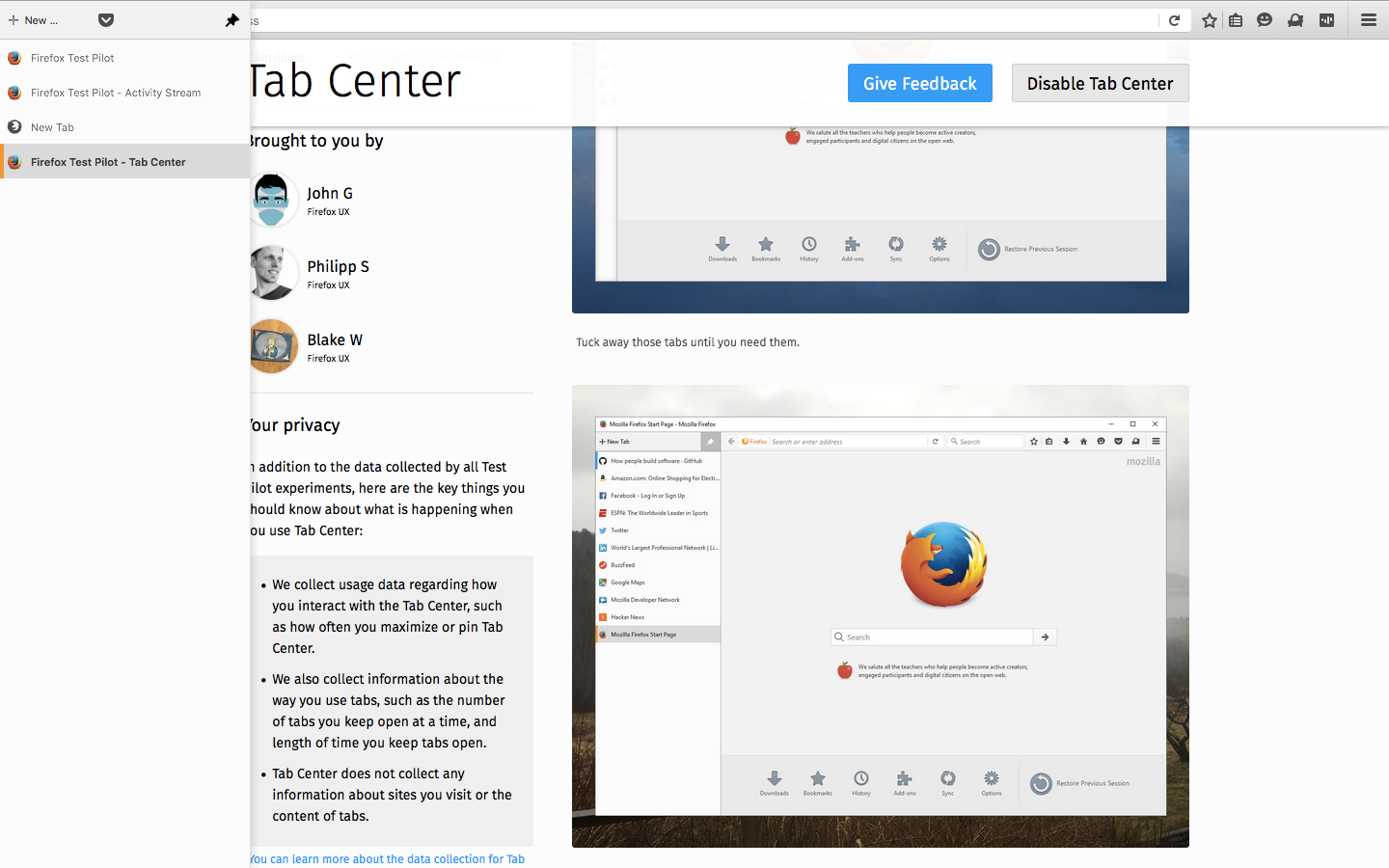Click Give Feedback button
Viewport: 1389px width, 868px height.
click(919, 83)
